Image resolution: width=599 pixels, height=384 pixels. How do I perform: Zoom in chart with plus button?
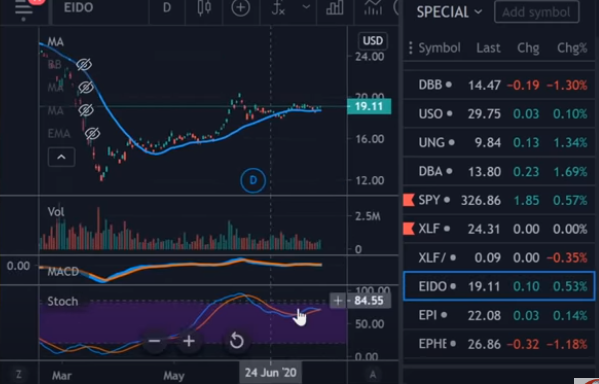pos(189,341)
